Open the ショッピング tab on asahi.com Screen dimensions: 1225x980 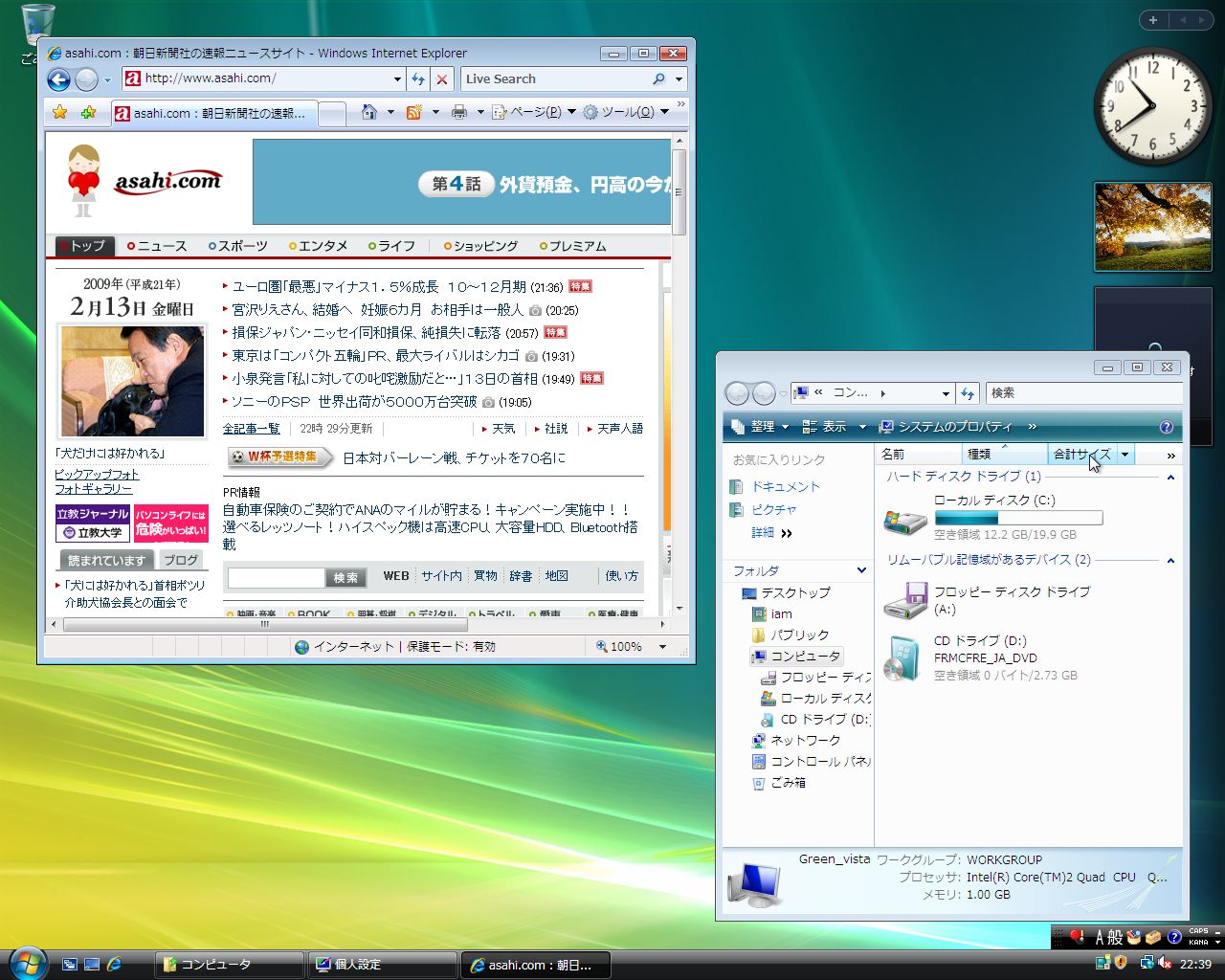click(x=480, y=246)
